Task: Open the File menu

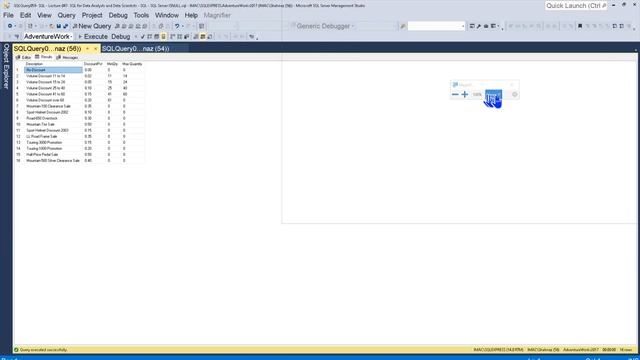Action: point(8,15)
